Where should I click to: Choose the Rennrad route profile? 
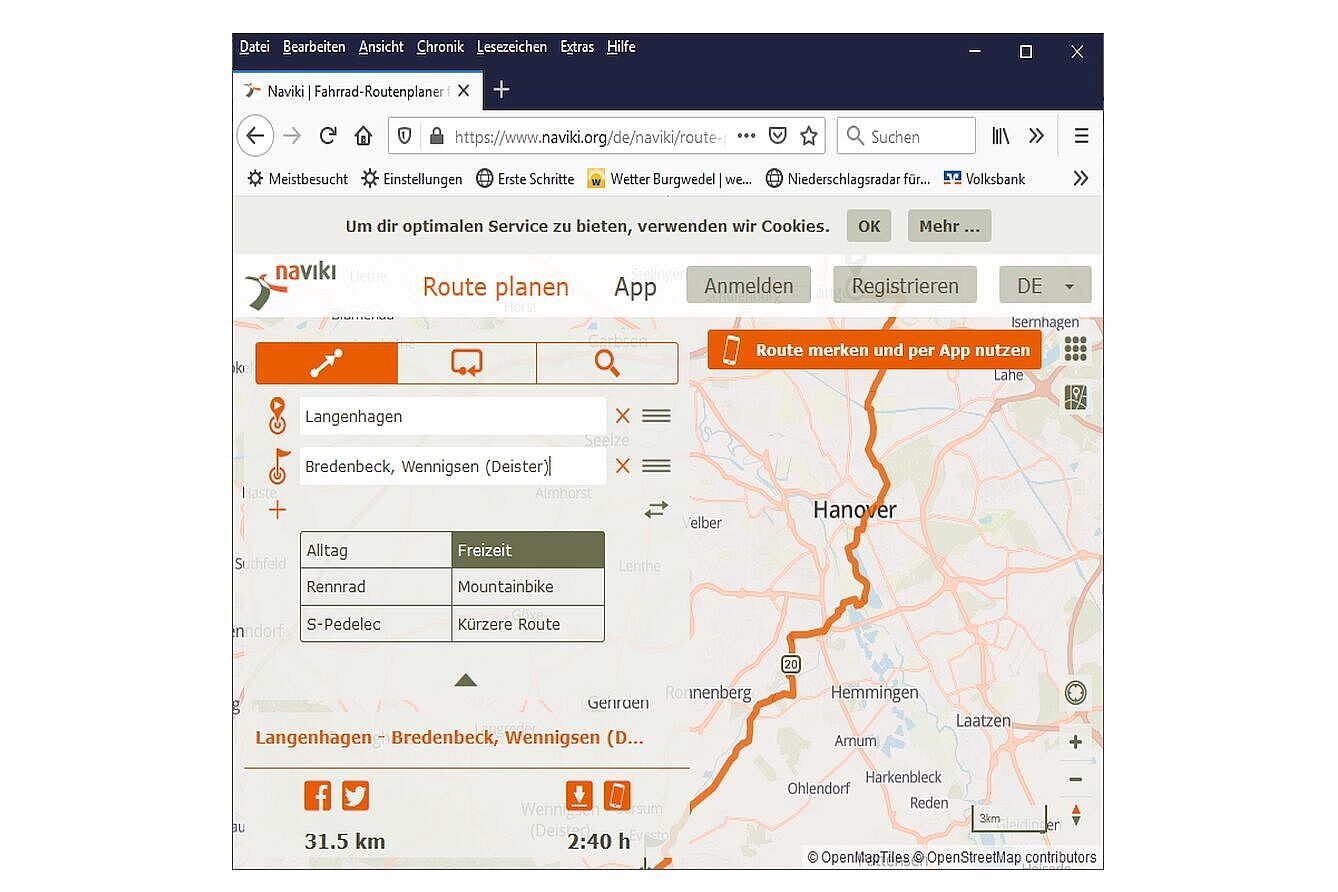point(376,587)
